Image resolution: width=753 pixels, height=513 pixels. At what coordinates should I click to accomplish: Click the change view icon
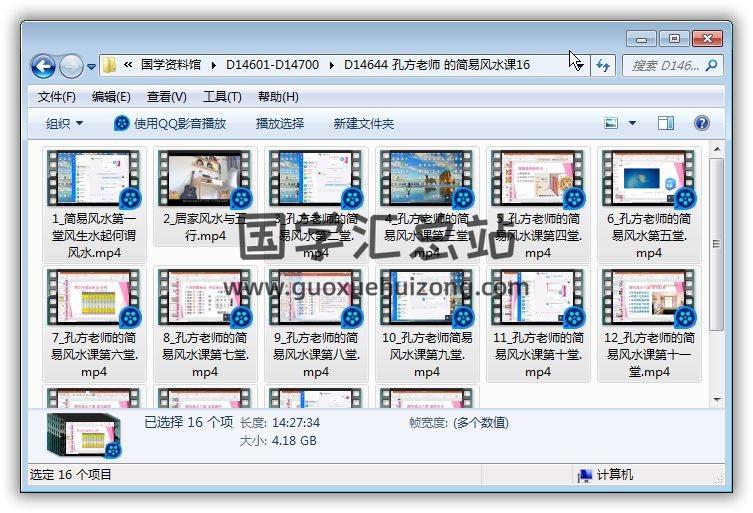tap(612, 123)
